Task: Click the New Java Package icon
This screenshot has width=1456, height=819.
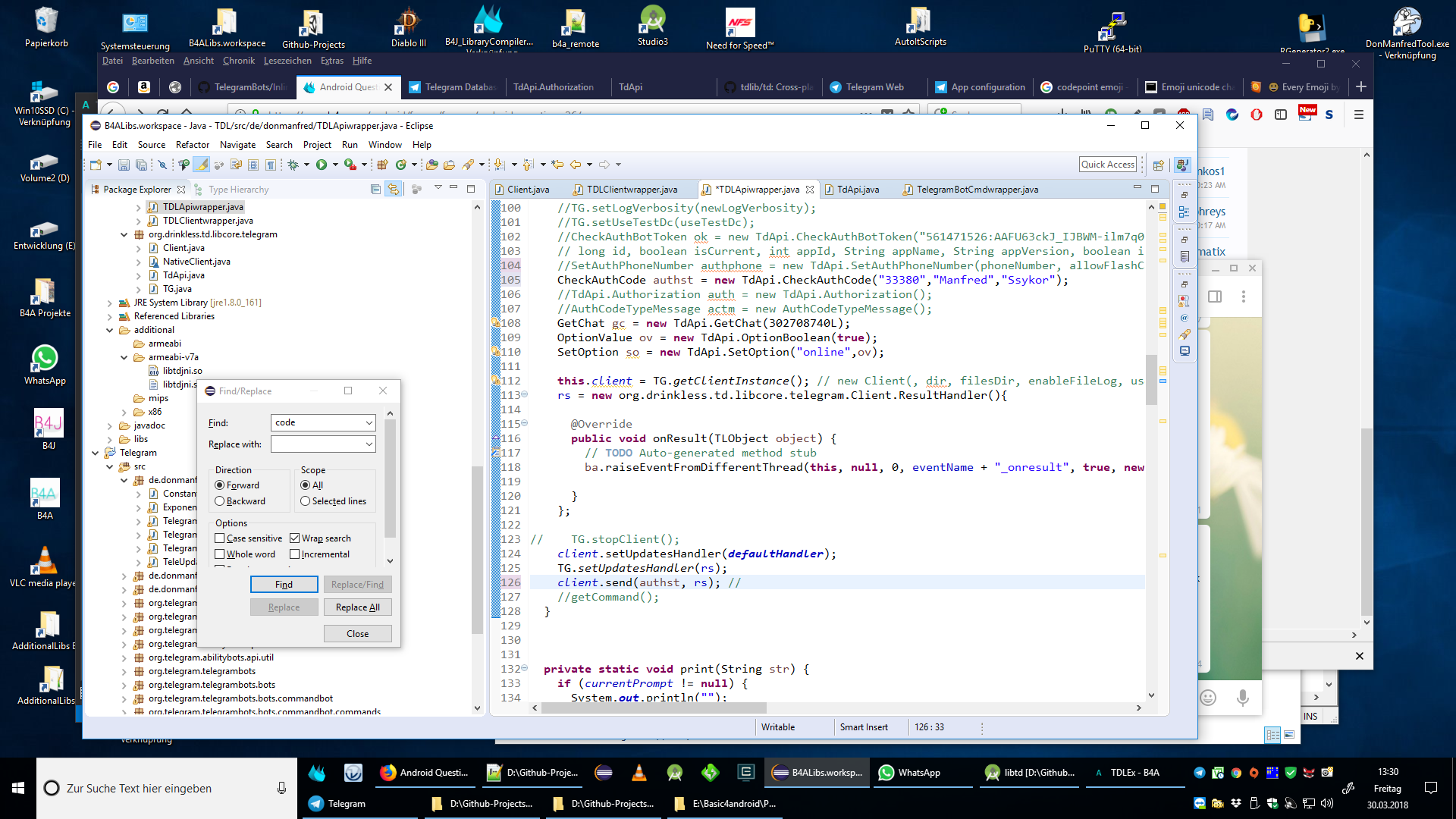Action: (x=381, y=165)
